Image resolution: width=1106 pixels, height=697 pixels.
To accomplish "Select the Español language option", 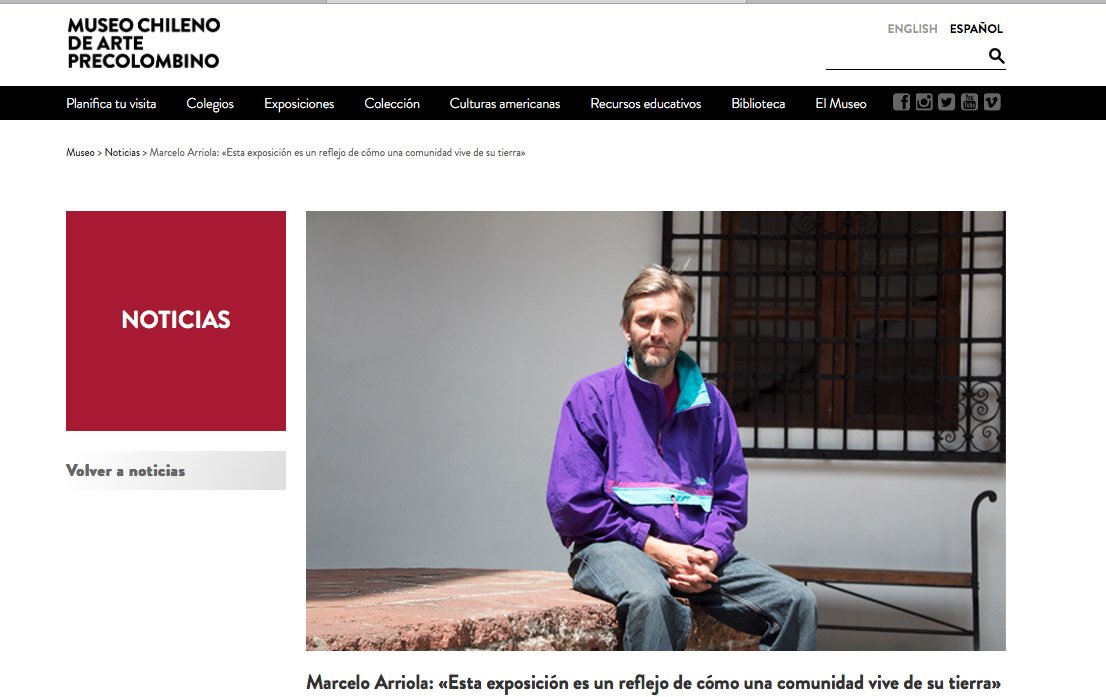I will coord(976,29).
